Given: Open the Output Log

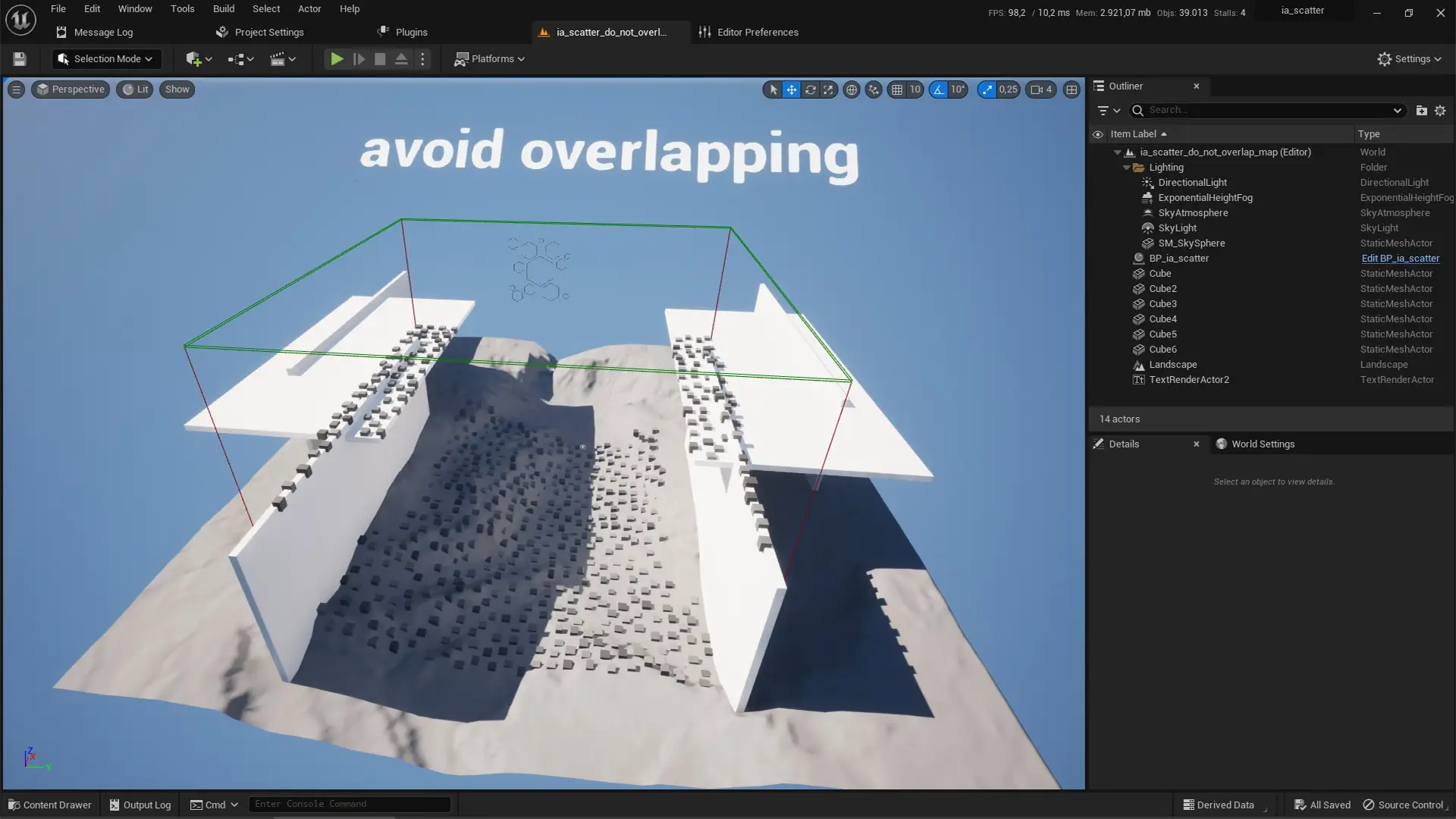Looking at the screenshot, I should tap(140, 805).
